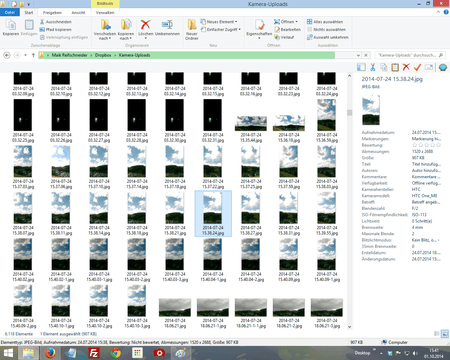Image resolution: width=450 pixels, height=360 pixels.
Task: Create a new folder with Neuer Ordner
Action: pyautogui.click(x=192, y=29)
